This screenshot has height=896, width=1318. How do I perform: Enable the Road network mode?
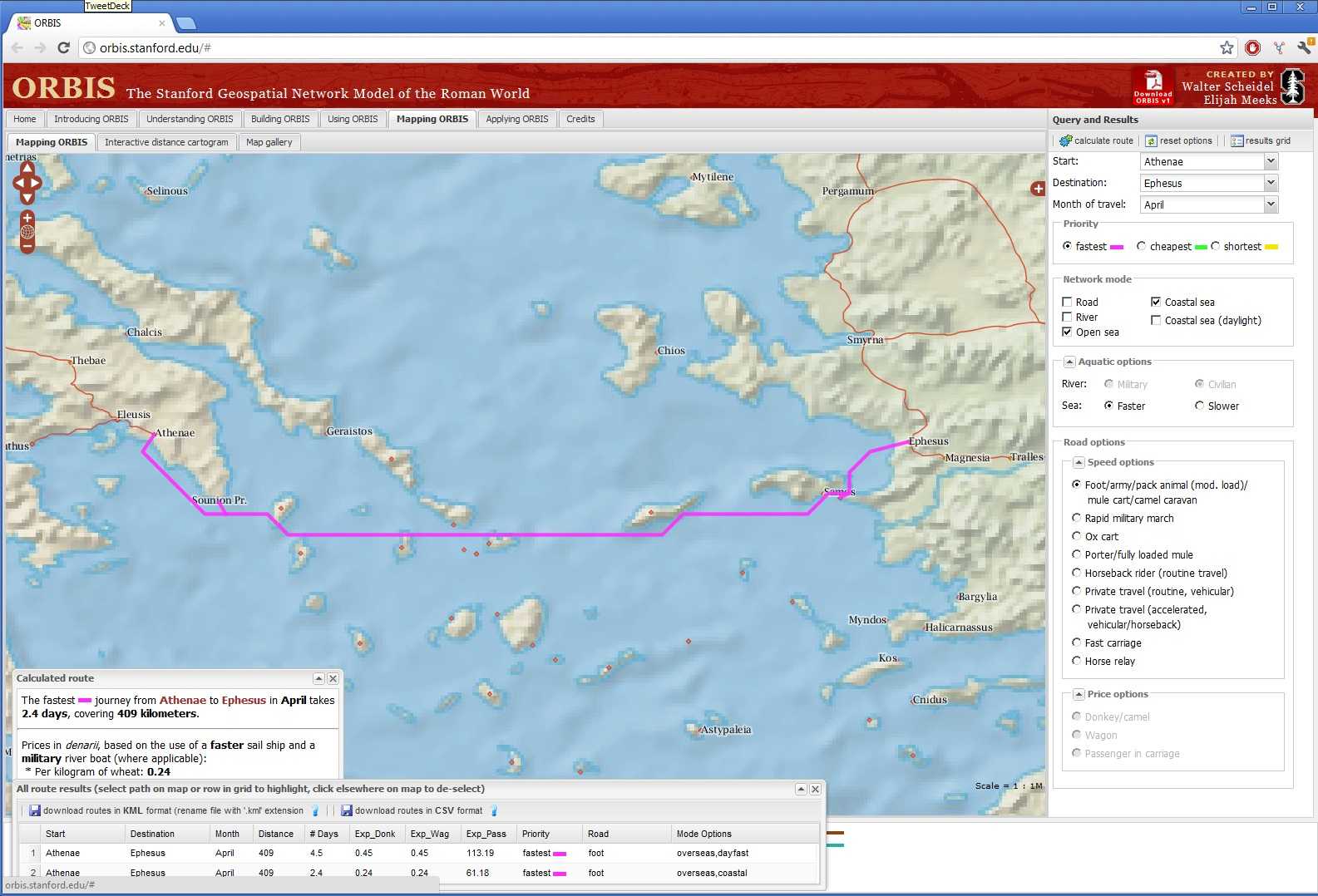[1067, 302]
